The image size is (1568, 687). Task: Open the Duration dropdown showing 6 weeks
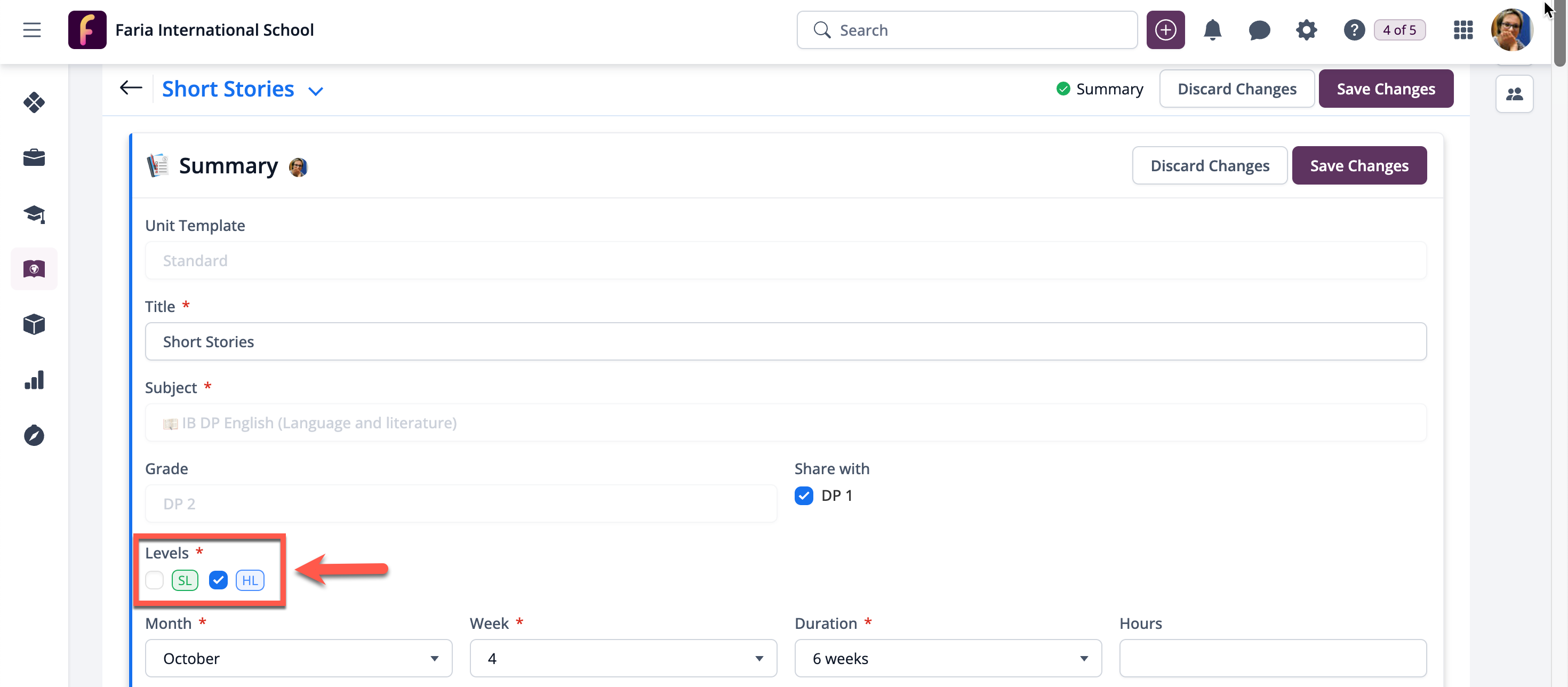click(948, 658)
